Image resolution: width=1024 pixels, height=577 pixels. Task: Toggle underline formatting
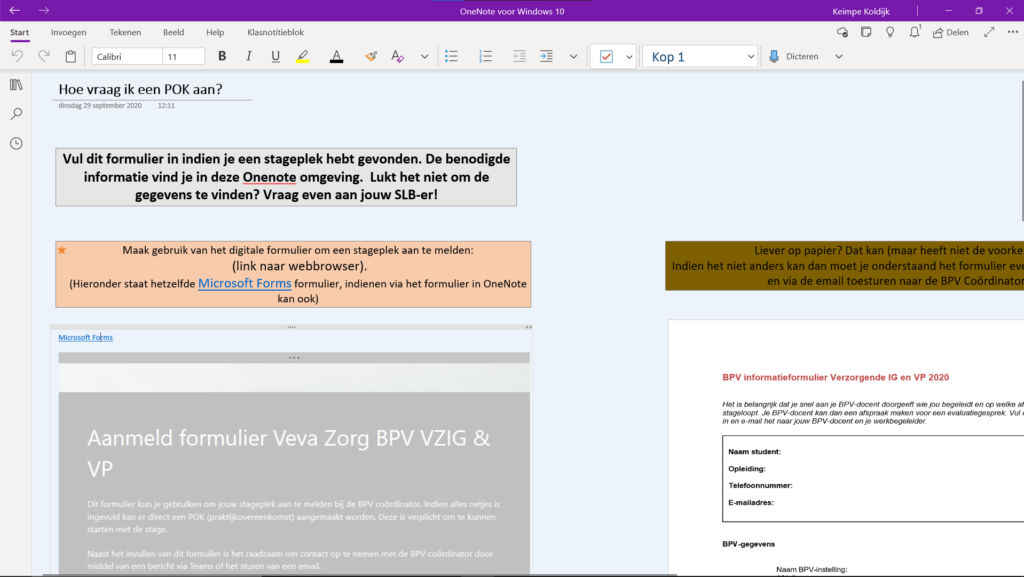tap(276, 57)
